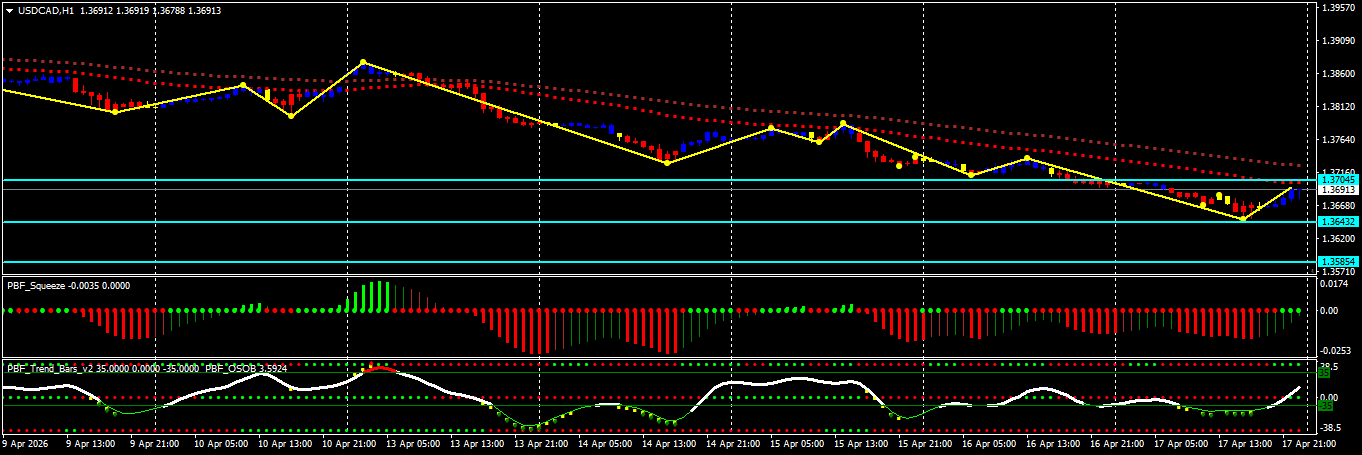Click the 10 Apr 21:00 time label

pyautogui.click(x=347, y=442)
